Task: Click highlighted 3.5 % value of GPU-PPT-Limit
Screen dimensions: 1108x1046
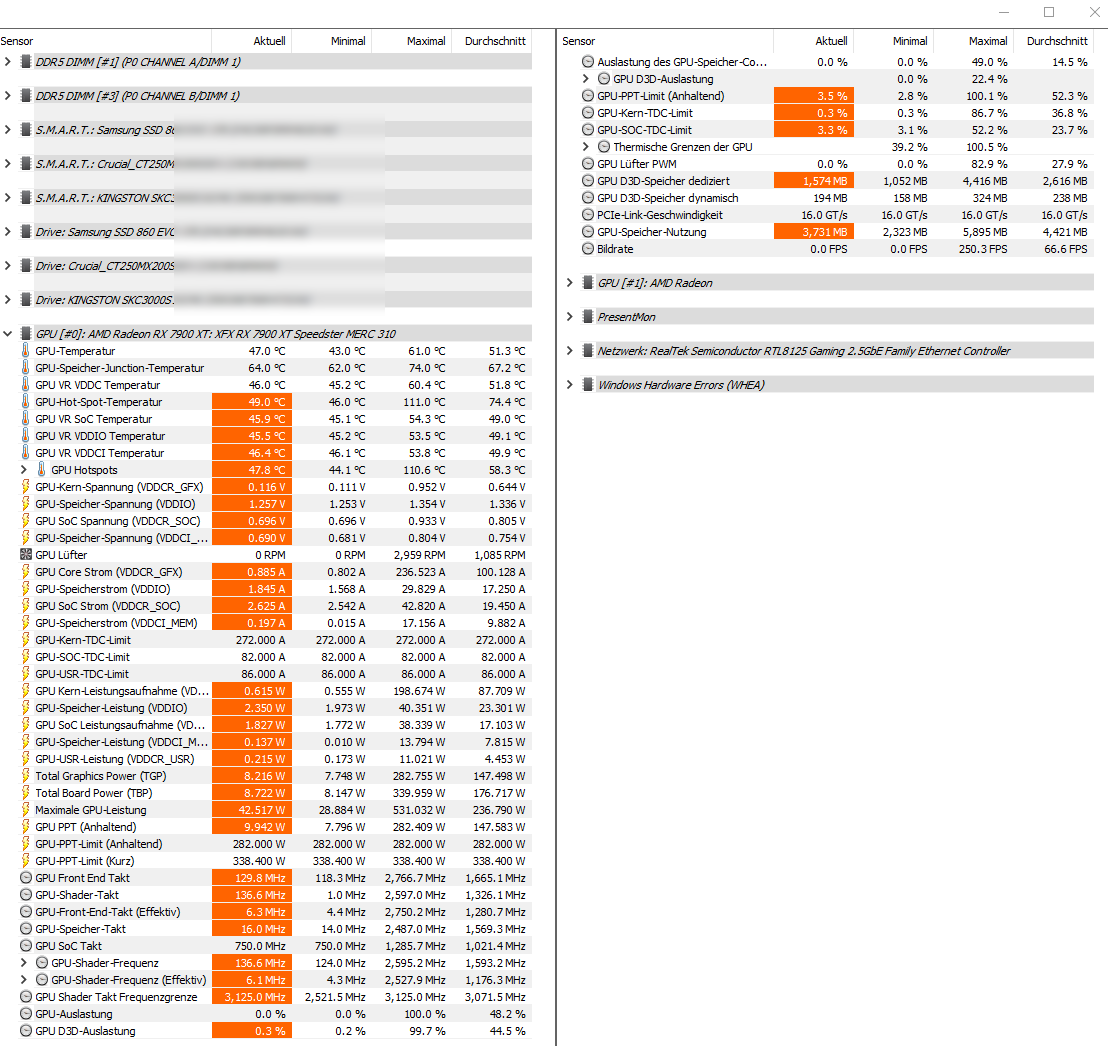Action: [x=814, y=95]
